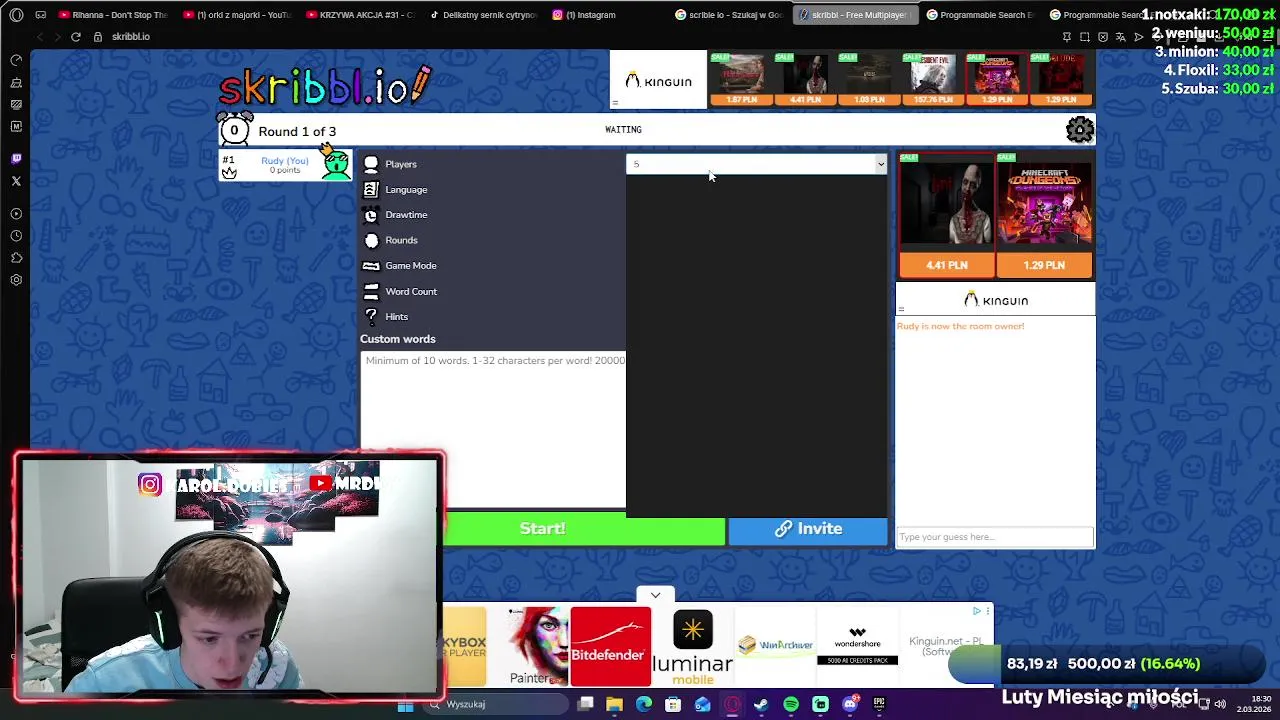
Task: Click 'Rudy is now the room owner!' message
Action: coord(960,326)
